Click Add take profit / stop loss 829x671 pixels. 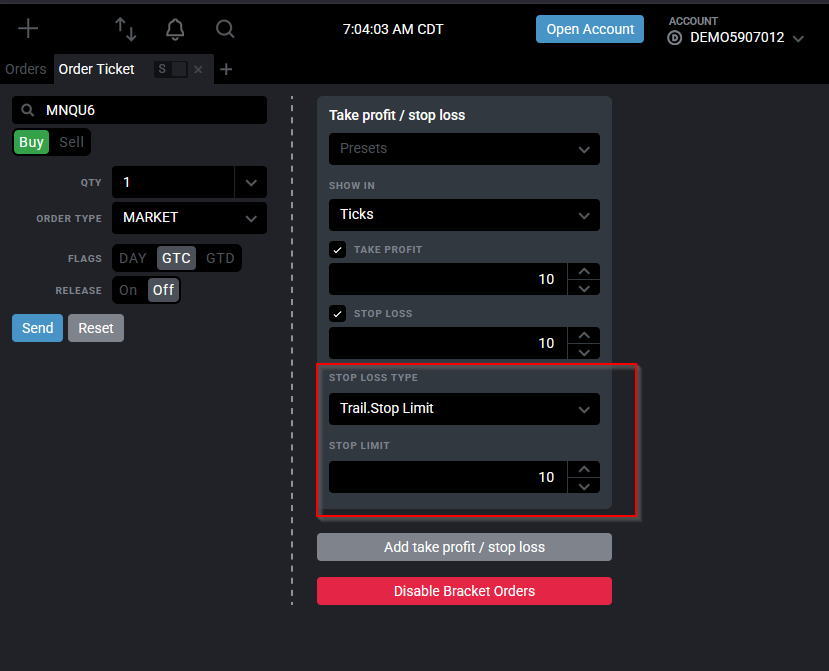click(x=464, y=547)
